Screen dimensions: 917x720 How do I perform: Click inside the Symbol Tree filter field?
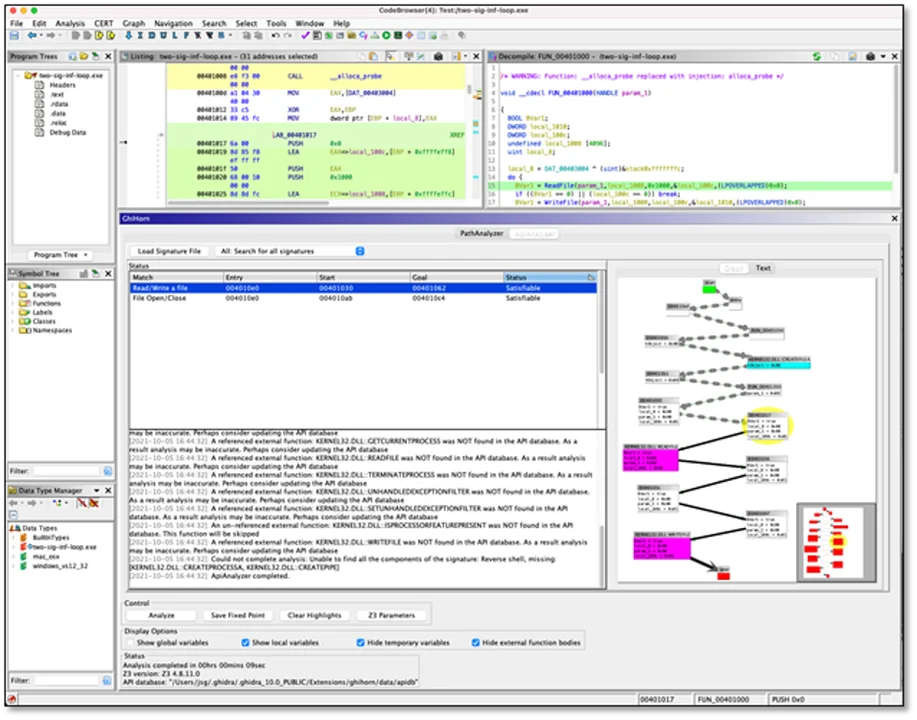(65, 471)
